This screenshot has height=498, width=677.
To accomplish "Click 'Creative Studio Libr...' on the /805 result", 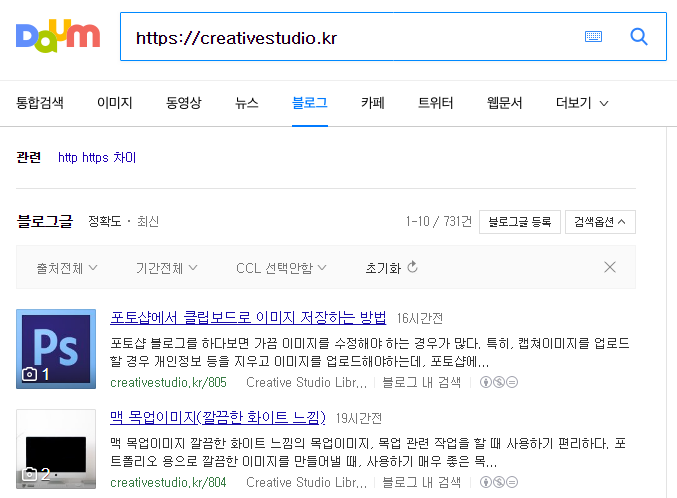I will point(307,382).
